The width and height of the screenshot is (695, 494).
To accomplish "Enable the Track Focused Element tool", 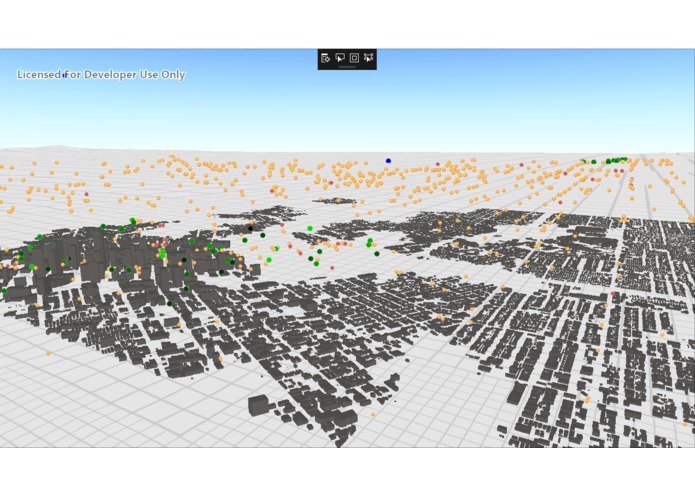I will [x=368, y=58].
